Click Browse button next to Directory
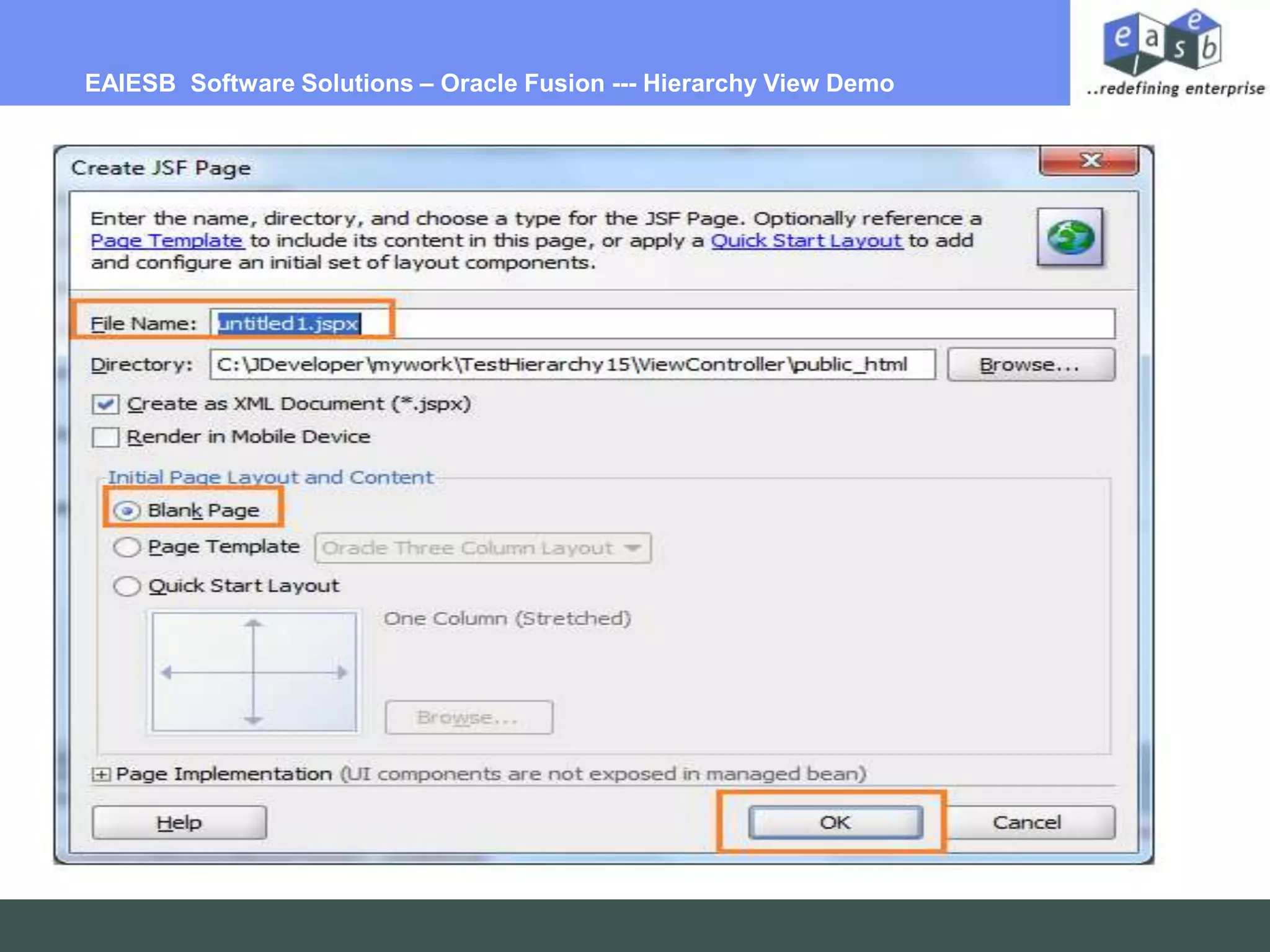1270x952 pixels. [x=1031, y=364]
